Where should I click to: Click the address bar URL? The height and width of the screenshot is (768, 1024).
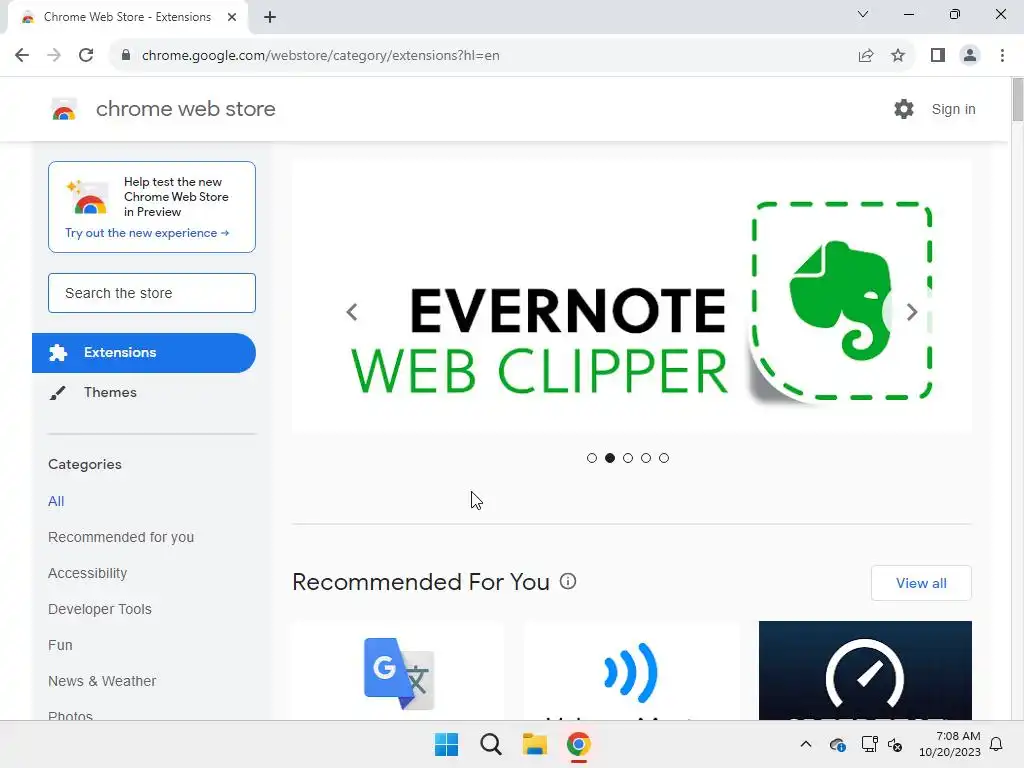[x=321, y=56]
